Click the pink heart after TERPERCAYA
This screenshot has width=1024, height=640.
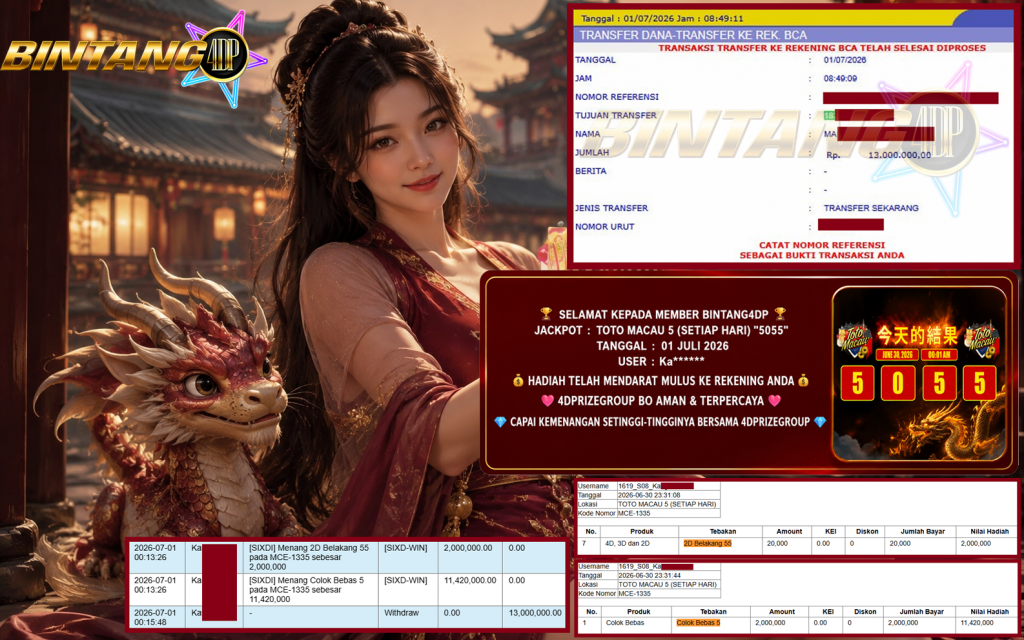point(775,400)
